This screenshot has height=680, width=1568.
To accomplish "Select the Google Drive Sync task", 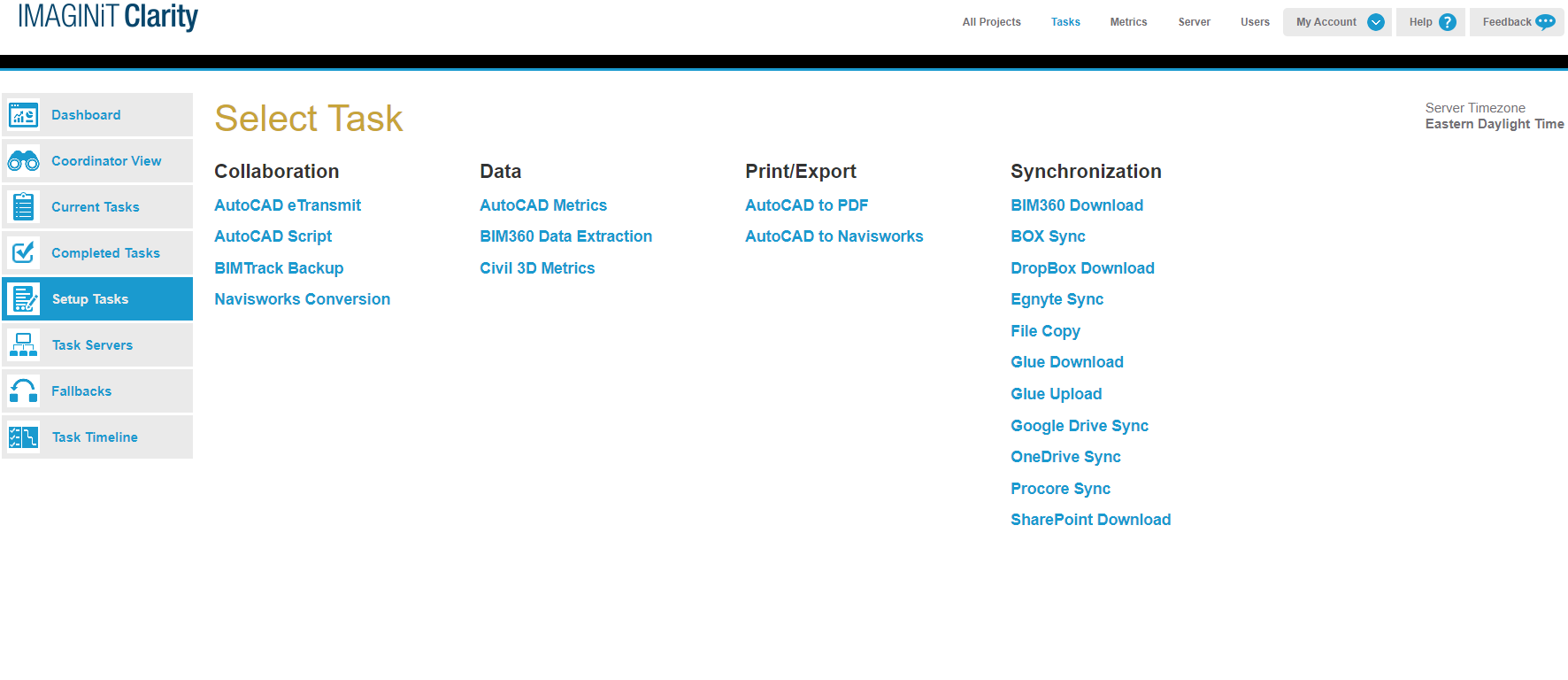I will 1079,426.
